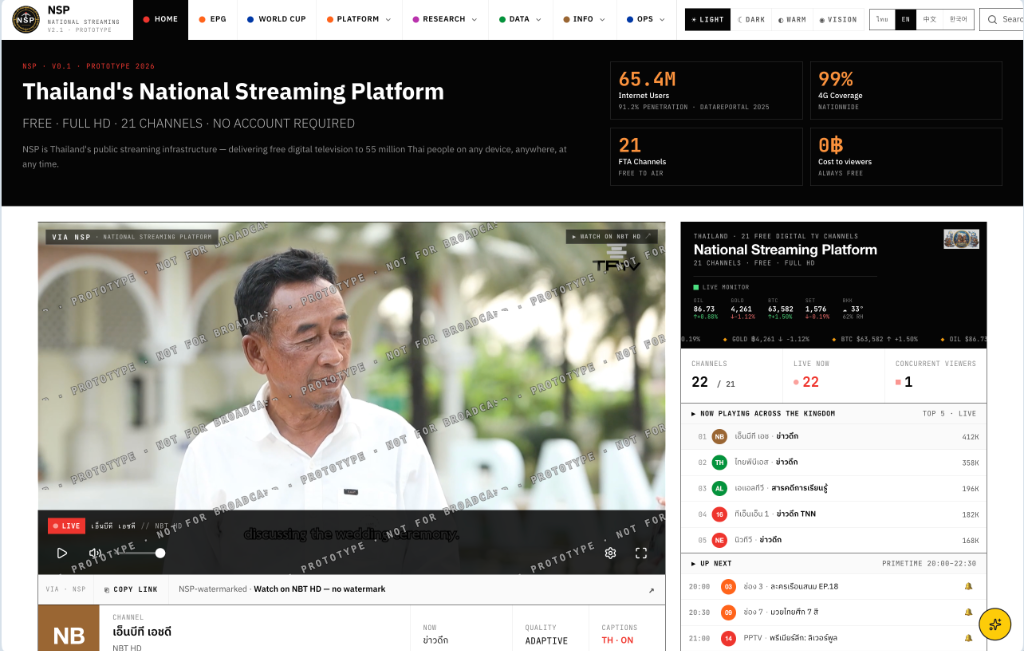
Task: Open Watch on NBT HD no watermark link
Action: [319, 589]
